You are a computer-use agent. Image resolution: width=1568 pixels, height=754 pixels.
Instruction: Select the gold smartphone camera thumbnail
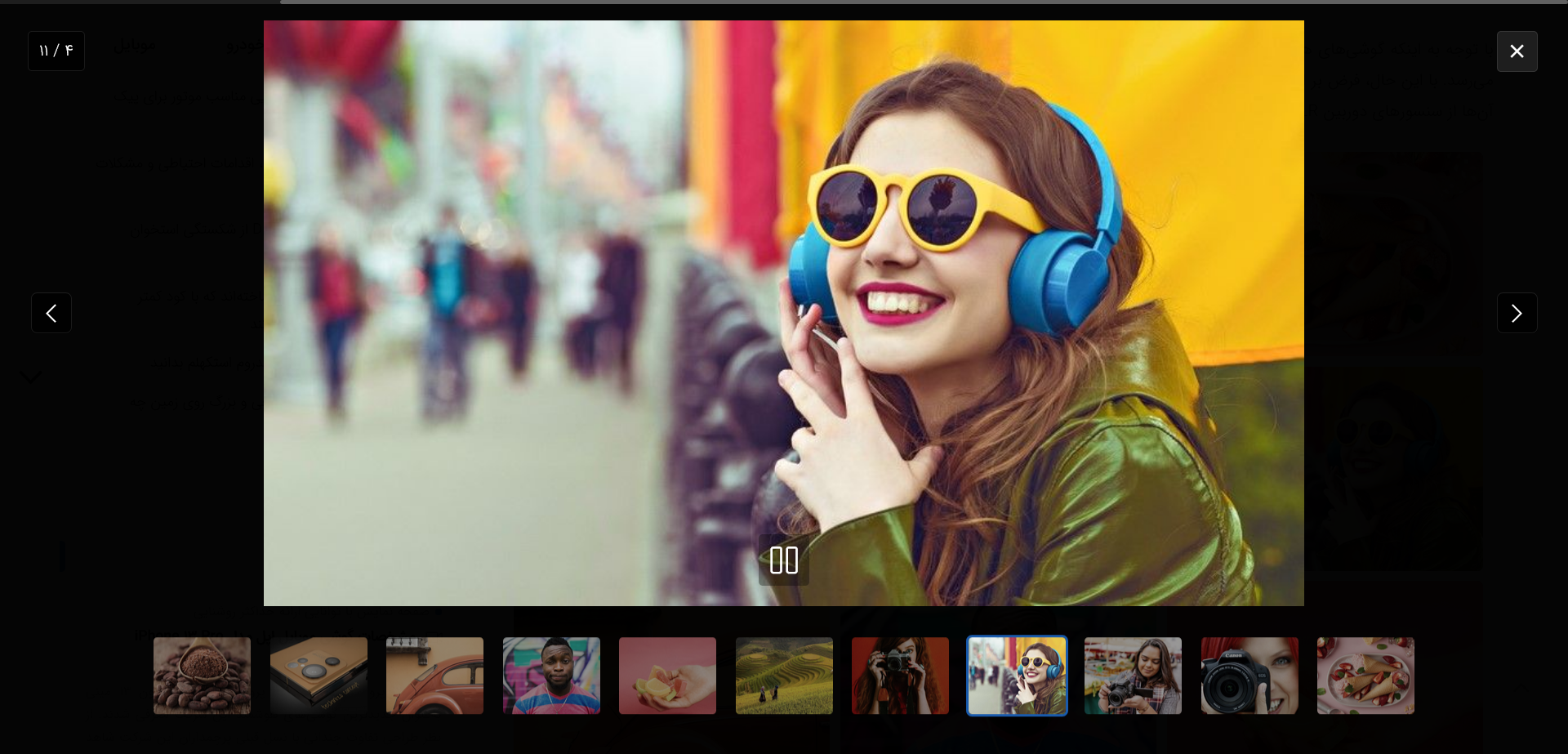(x=318, y=676)
